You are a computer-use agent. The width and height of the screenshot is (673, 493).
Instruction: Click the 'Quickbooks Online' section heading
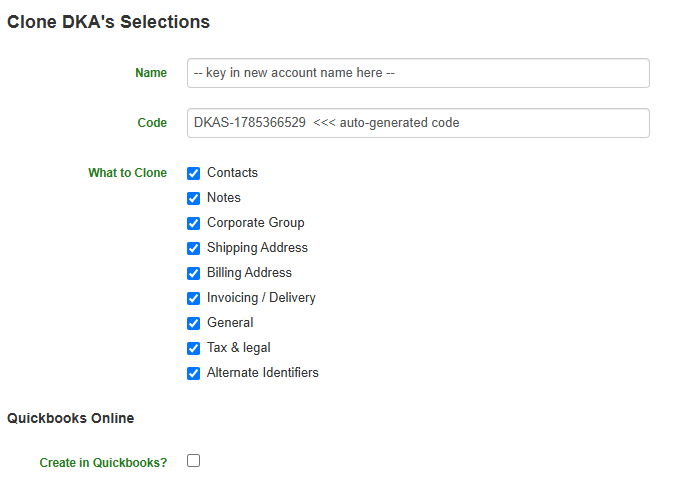point(70,418)
